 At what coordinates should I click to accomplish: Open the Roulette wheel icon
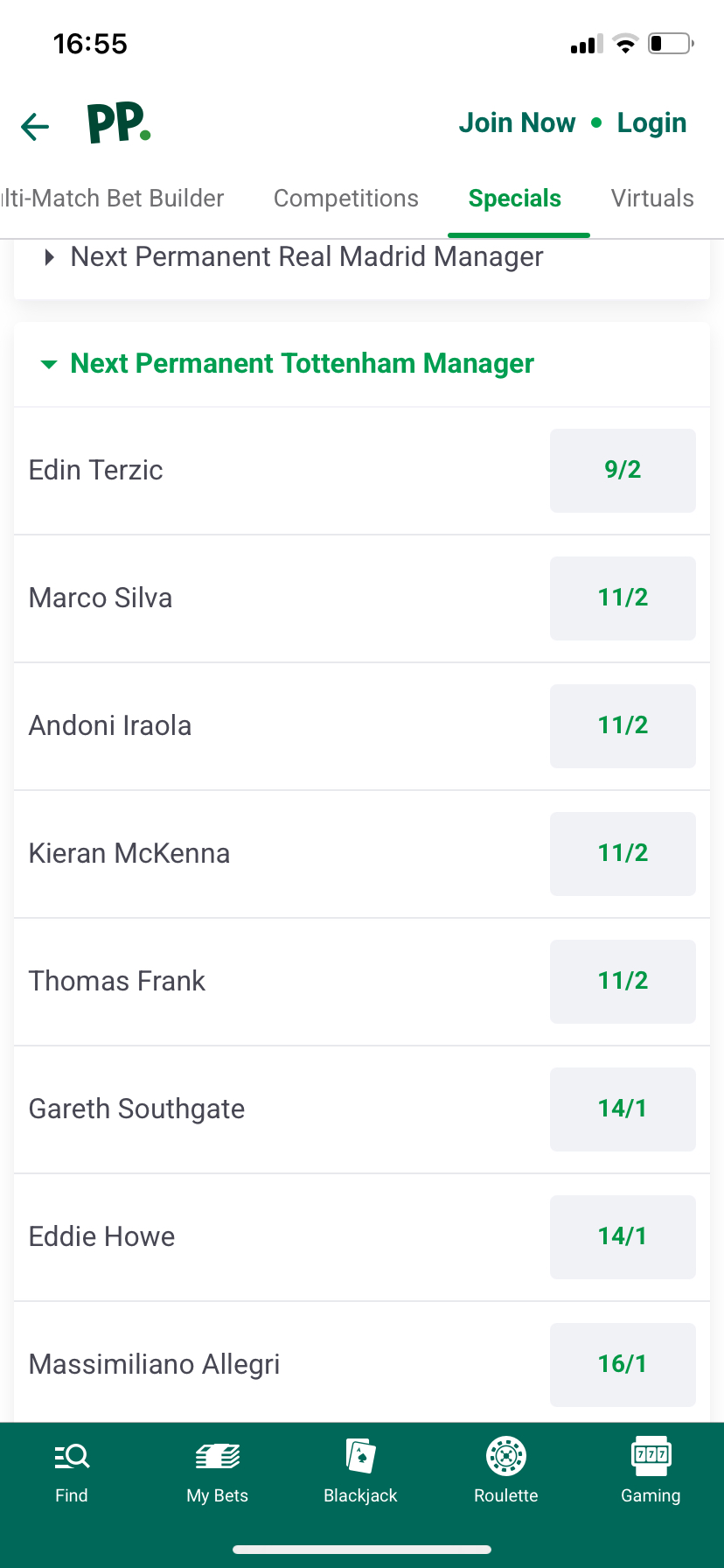tap(506, 1456)
